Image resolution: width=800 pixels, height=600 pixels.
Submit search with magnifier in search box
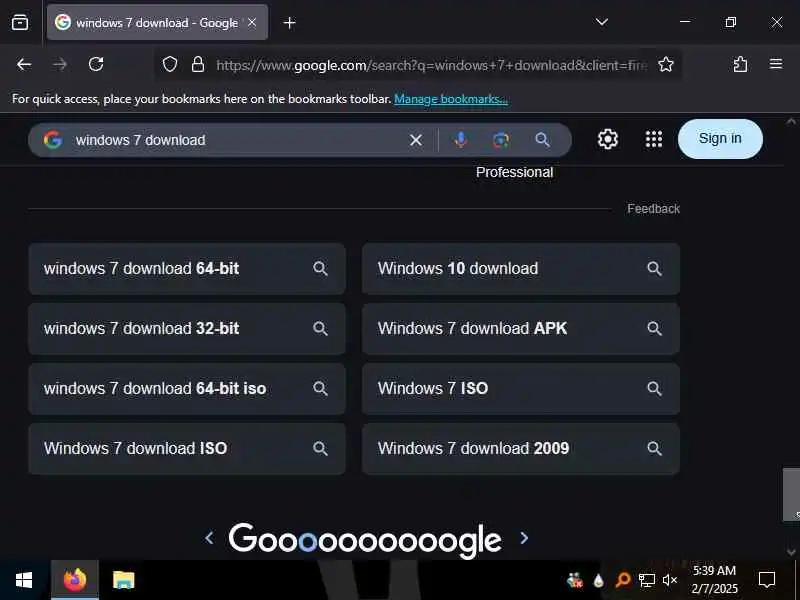[542, 139]
